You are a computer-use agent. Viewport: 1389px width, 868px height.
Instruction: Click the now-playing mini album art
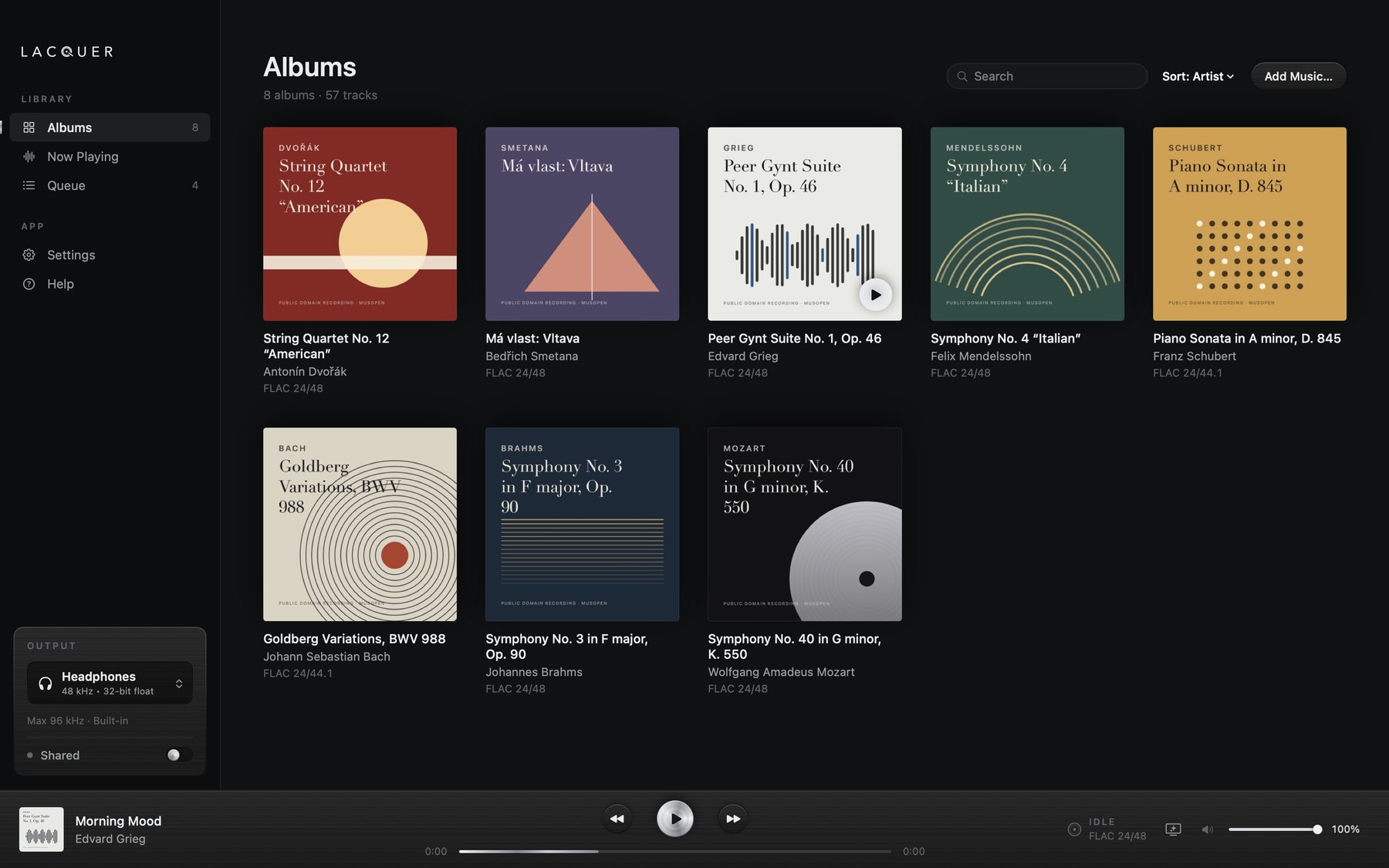[42, 829]
